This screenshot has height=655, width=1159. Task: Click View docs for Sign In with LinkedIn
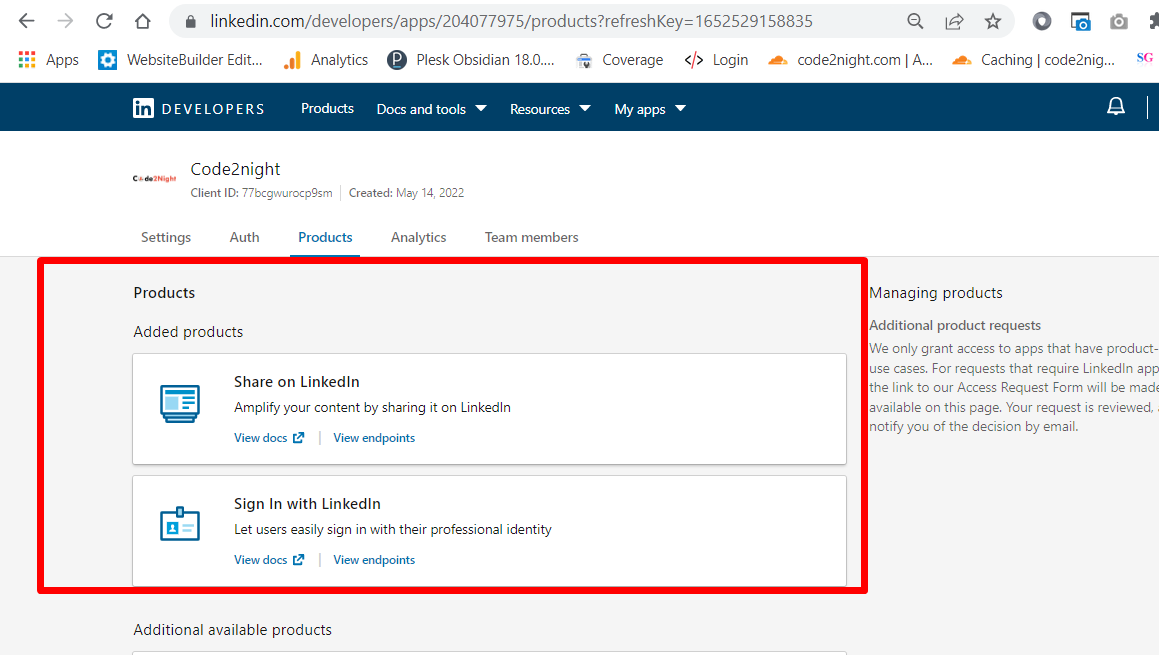[269, 560]
